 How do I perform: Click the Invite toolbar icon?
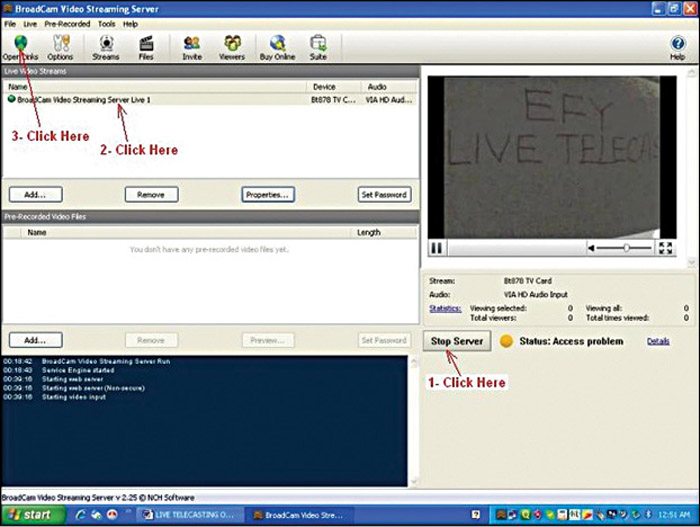pyautogui.click(x=192, y=46)
